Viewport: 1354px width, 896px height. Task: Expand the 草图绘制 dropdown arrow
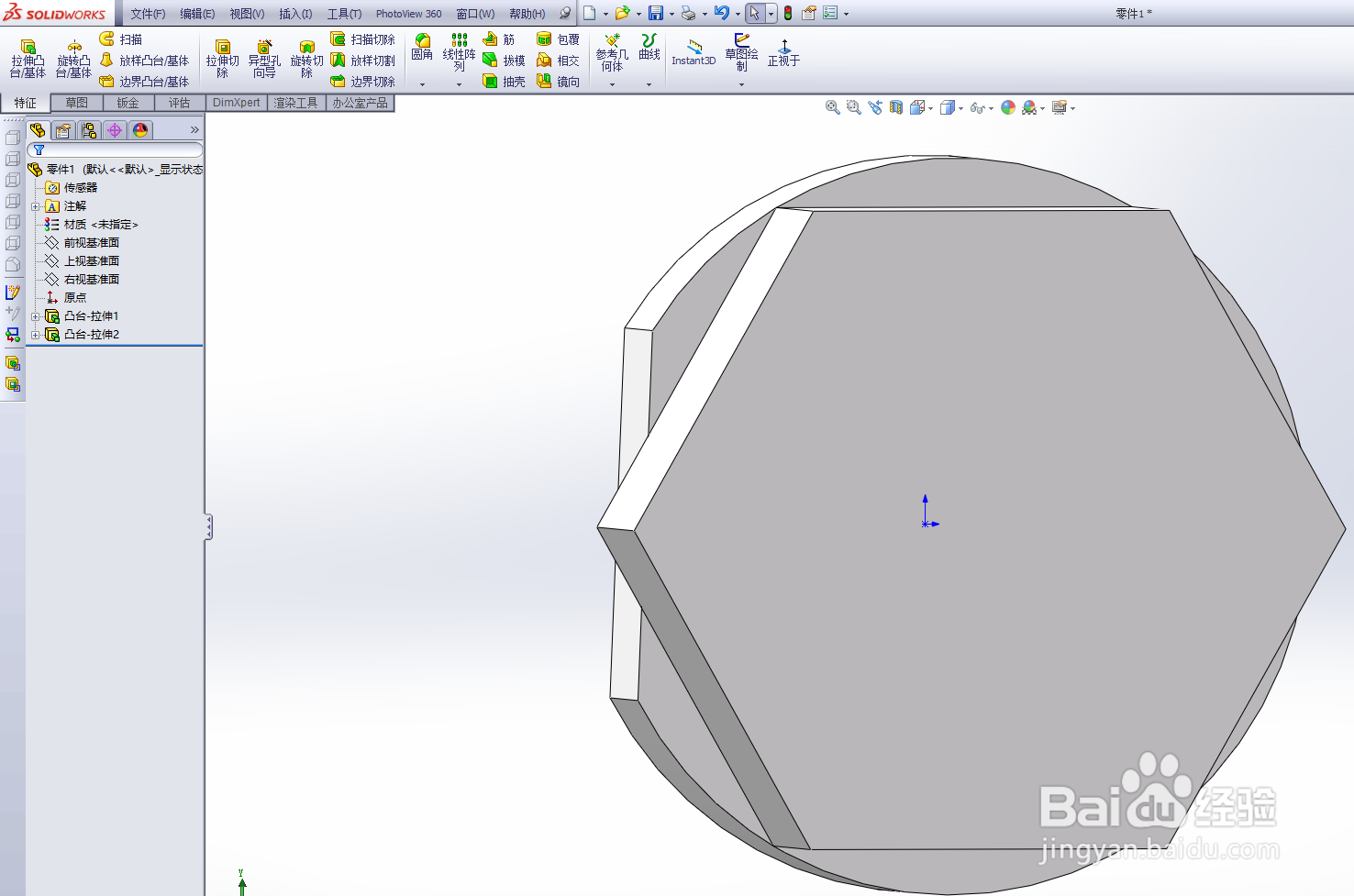(741, 84)
